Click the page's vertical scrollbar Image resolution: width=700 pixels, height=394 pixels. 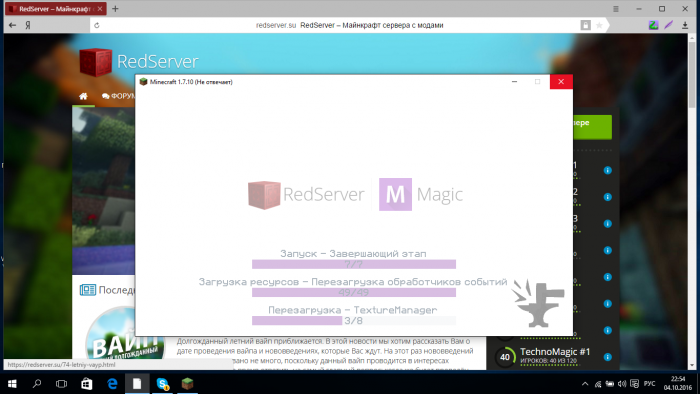[x=692, y=201]
